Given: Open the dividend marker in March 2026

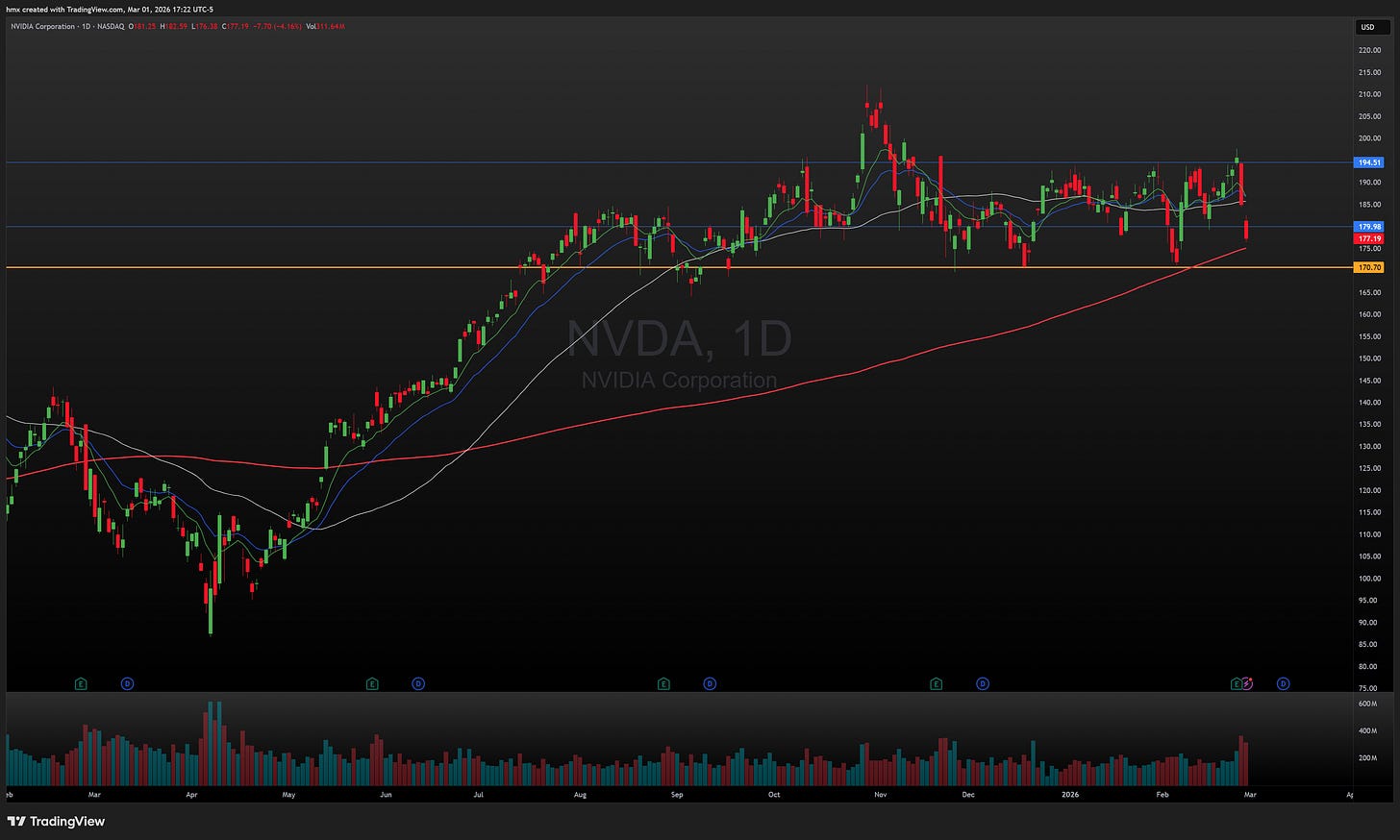Looking at the screenshot, I should pos(1283,684).
